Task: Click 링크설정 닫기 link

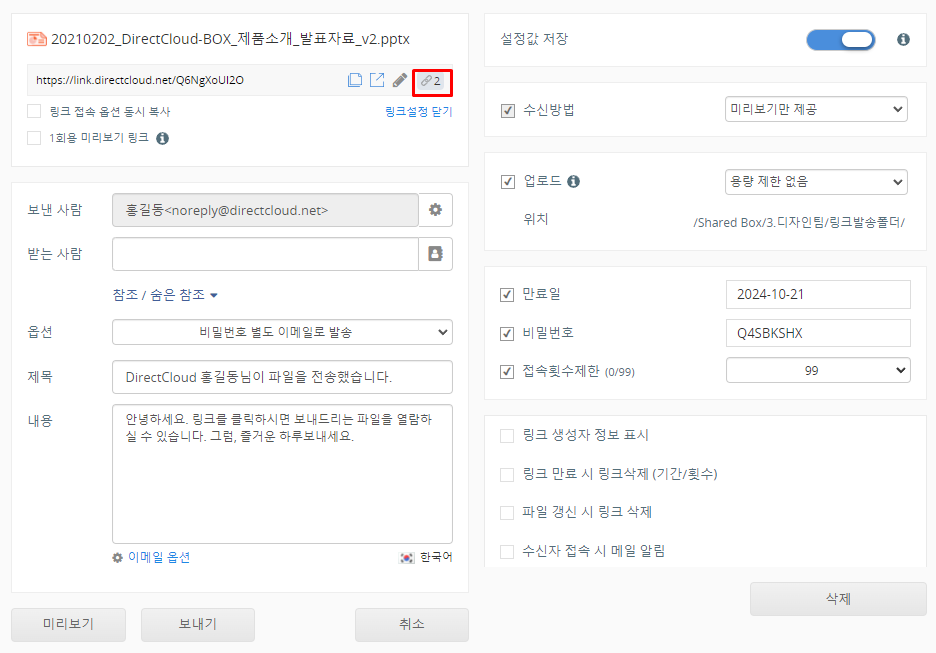Action: (x=418, y=112)
